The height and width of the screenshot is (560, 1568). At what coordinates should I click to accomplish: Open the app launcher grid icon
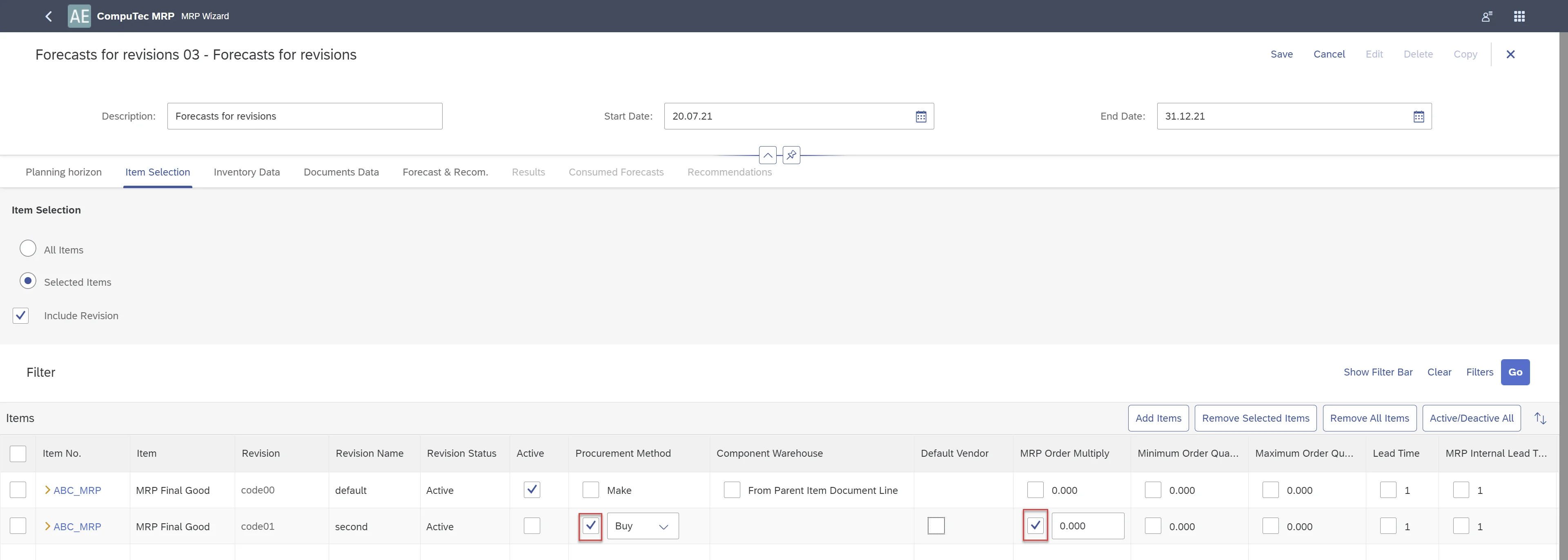click(x=1519, y=16)
